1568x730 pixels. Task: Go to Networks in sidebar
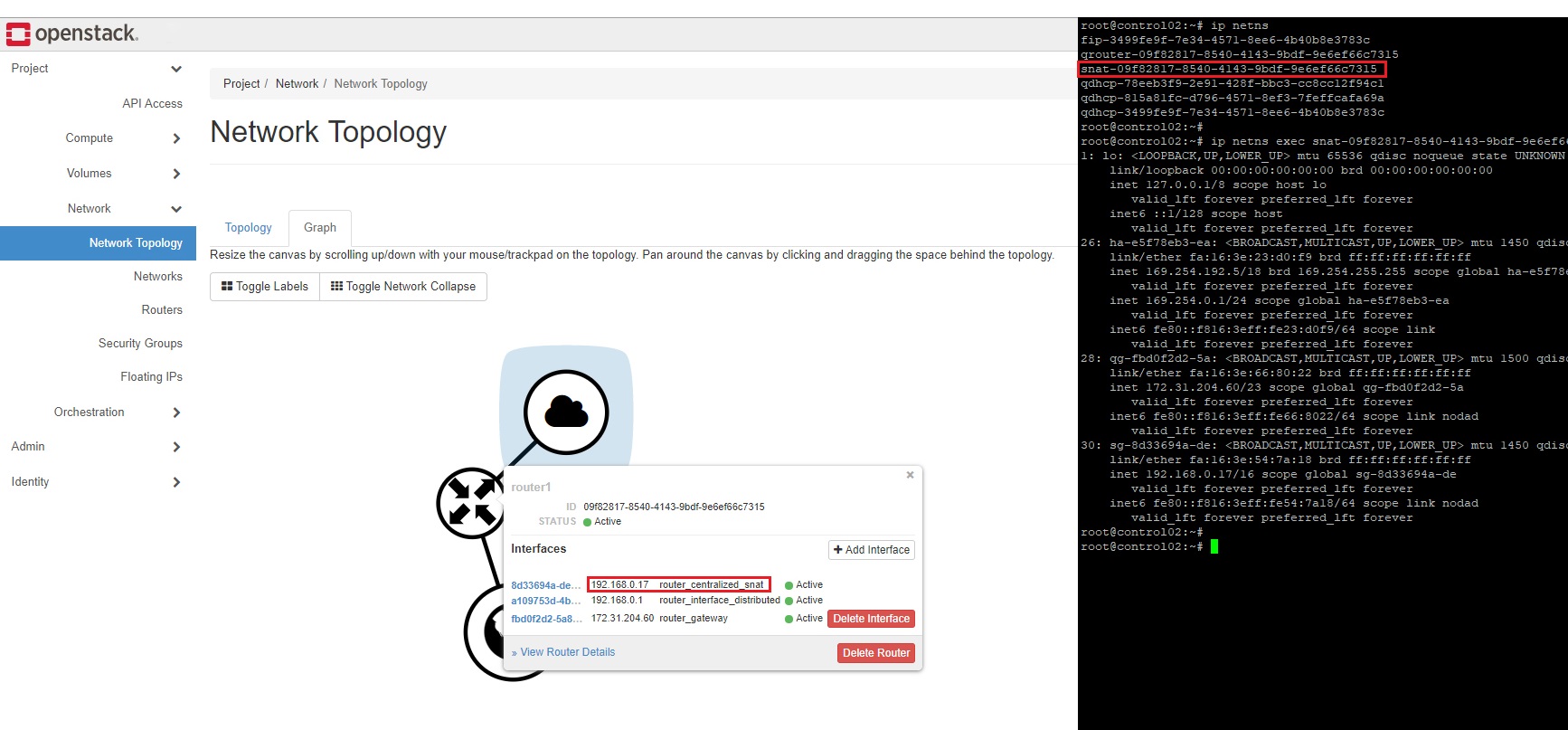(x=158, y=276)
